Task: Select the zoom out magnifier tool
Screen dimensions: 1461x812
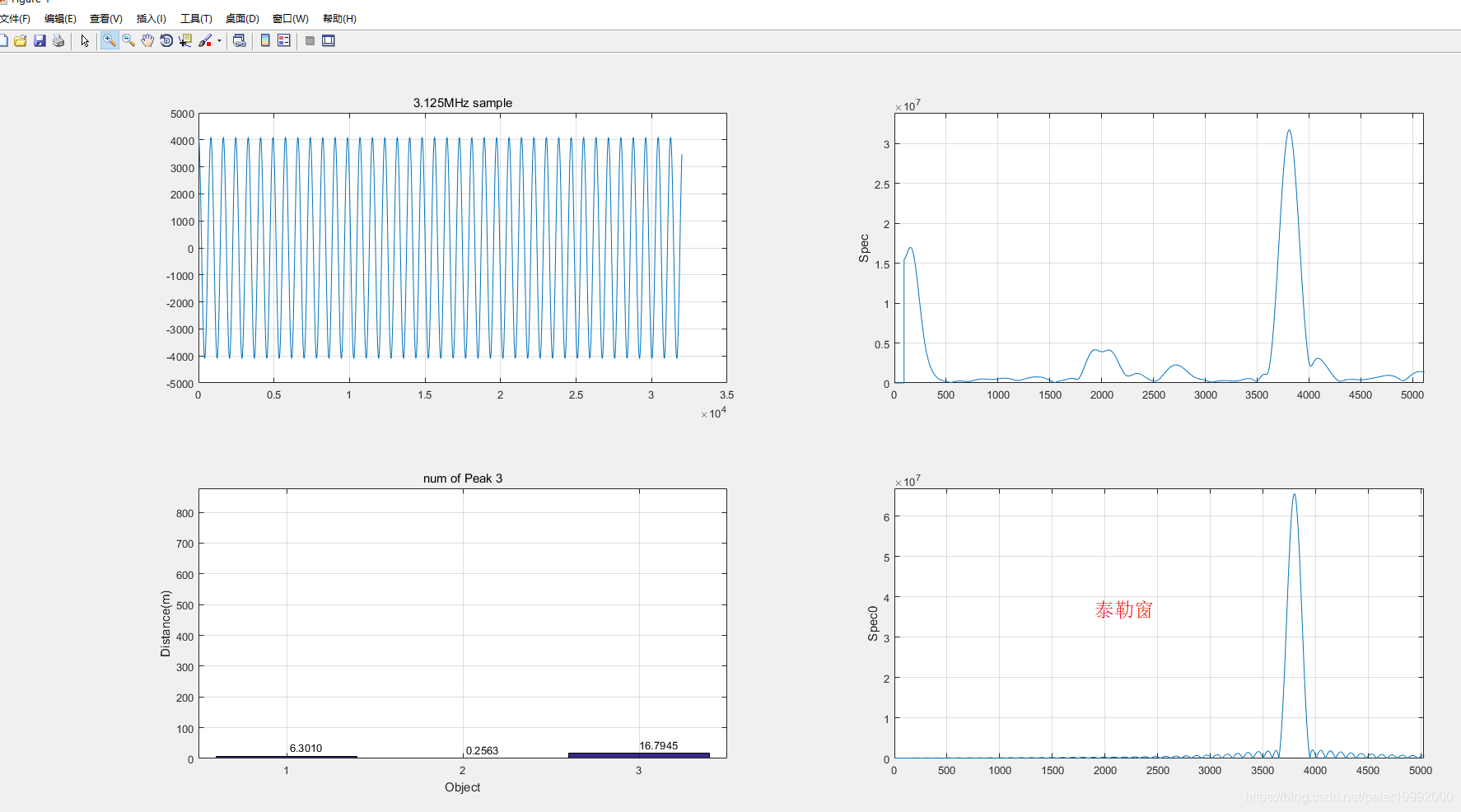Action: pyautogui.click(x=128, y=40)
